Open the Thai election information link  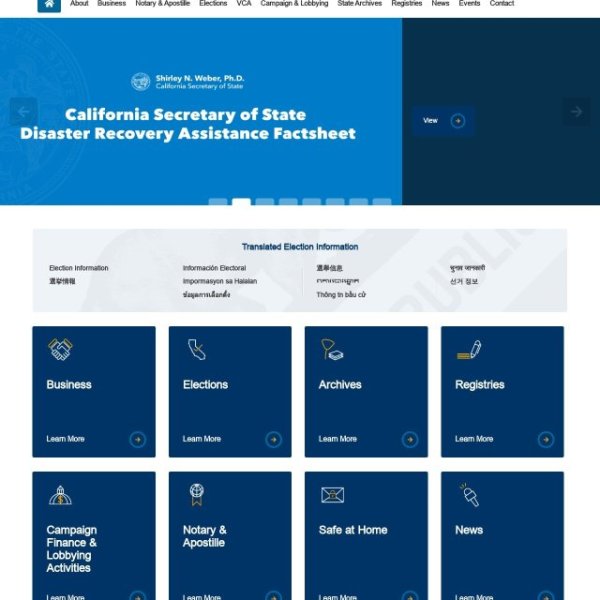tap(206, 295)
